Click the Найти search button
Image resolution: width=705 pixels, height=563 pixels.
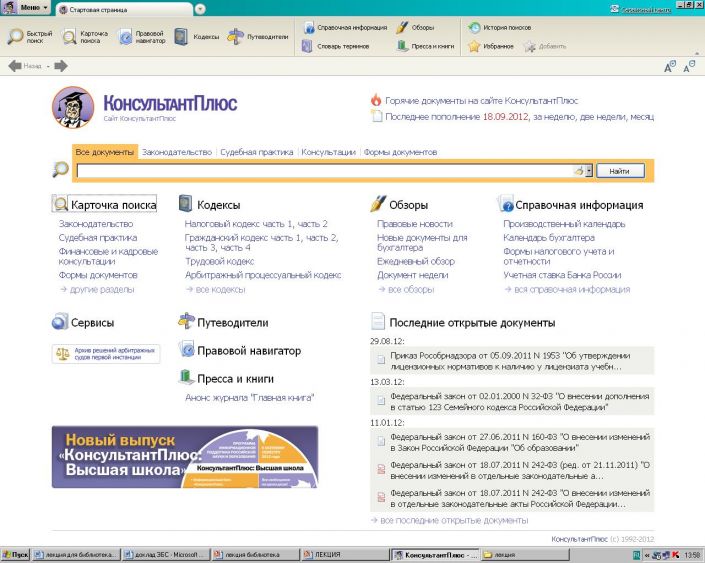point(620,171)
